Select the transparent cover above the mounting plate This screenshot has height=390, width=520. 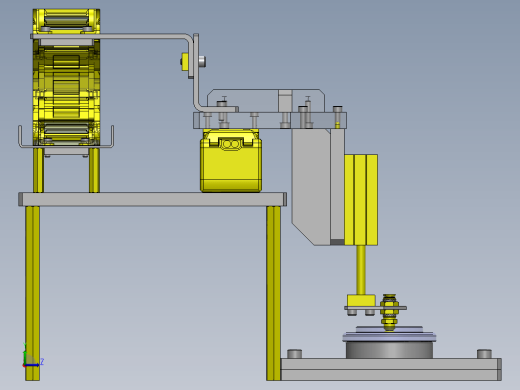pos(266,100)
